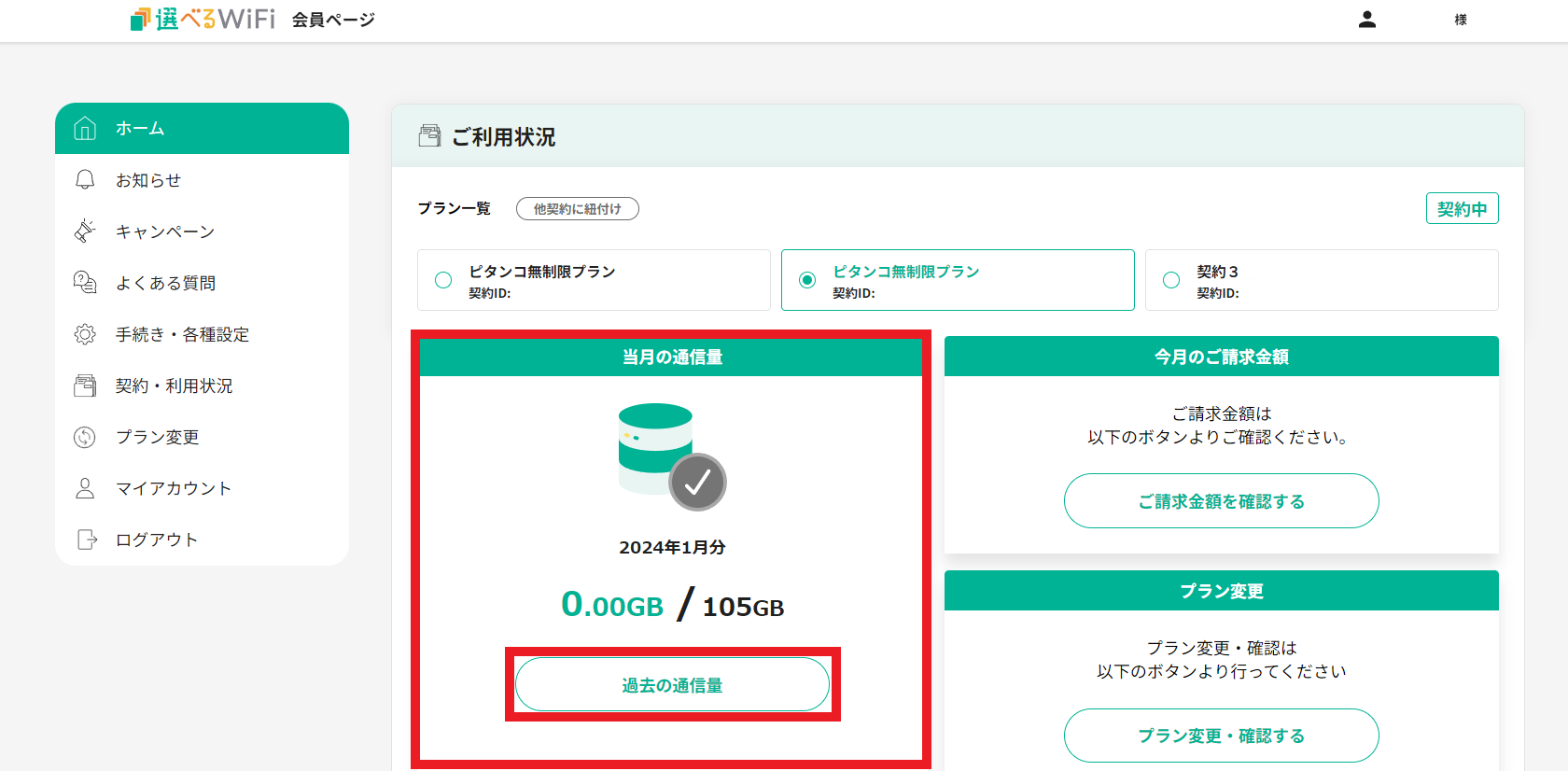
Task: Click the 今月のご請求金額 card header
Action: [x=1222, y=357]
